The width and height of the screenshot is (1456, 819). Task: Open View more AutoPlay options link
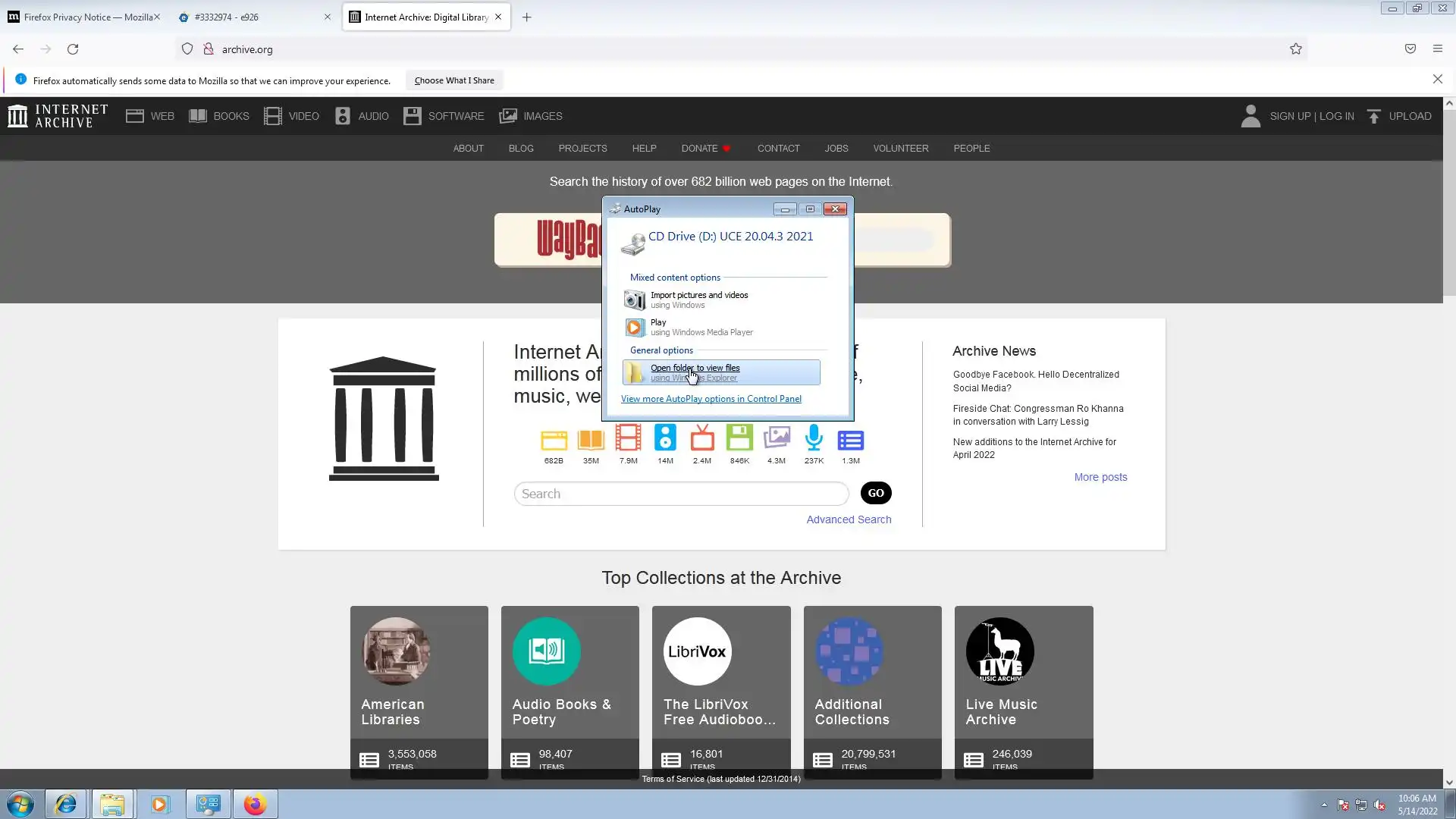coord(711,399)
